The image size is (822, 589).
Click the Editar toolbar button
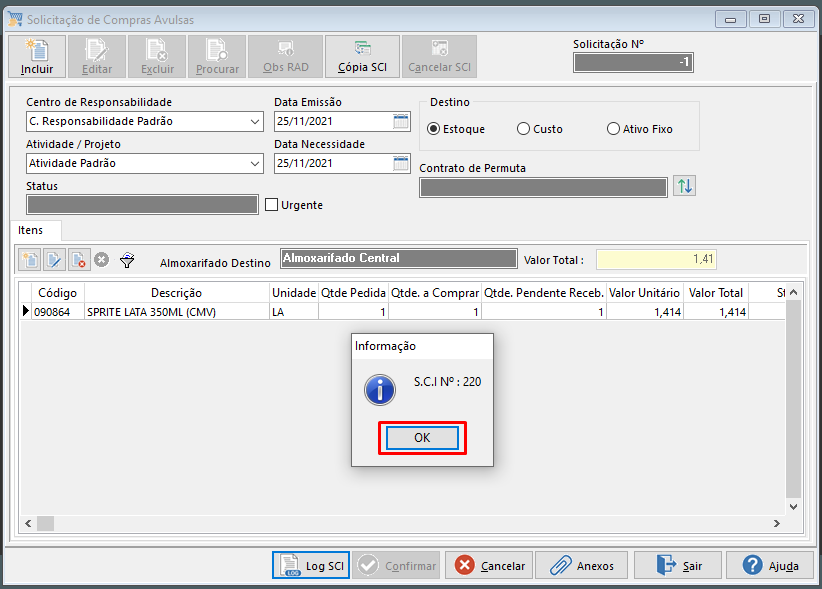click(97, 57)
